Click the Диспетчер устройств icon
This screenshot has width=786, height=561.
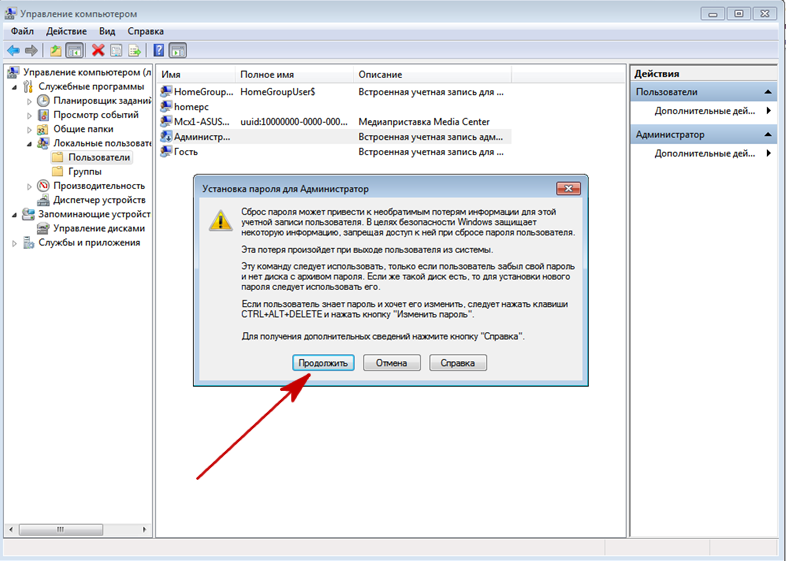point(44,200)
